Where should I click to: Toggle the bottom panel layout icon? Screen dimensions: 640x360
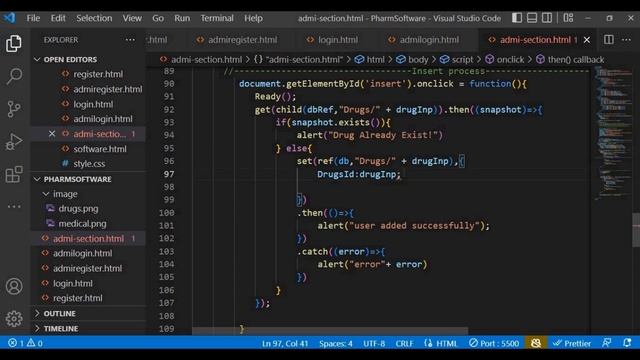(532, 18)
